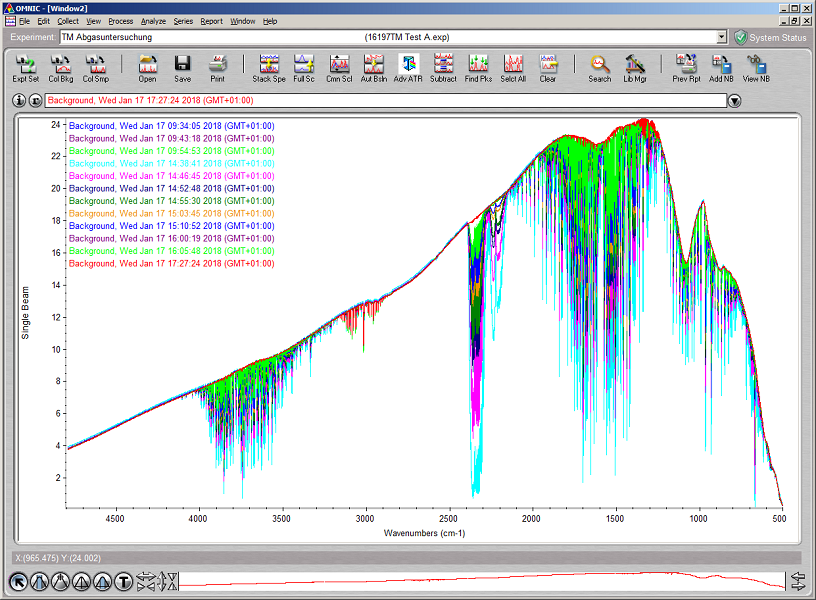Activate the arrow selection tool

[x=18, y=581]
